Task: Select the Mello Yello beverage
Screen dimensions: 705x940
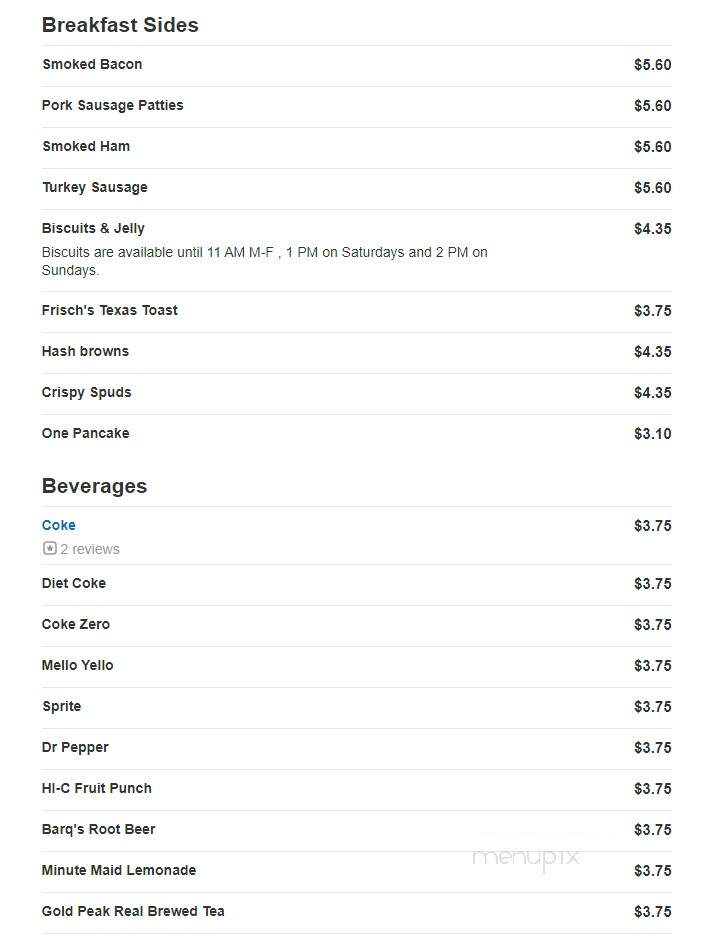Action: coord(77,665)
